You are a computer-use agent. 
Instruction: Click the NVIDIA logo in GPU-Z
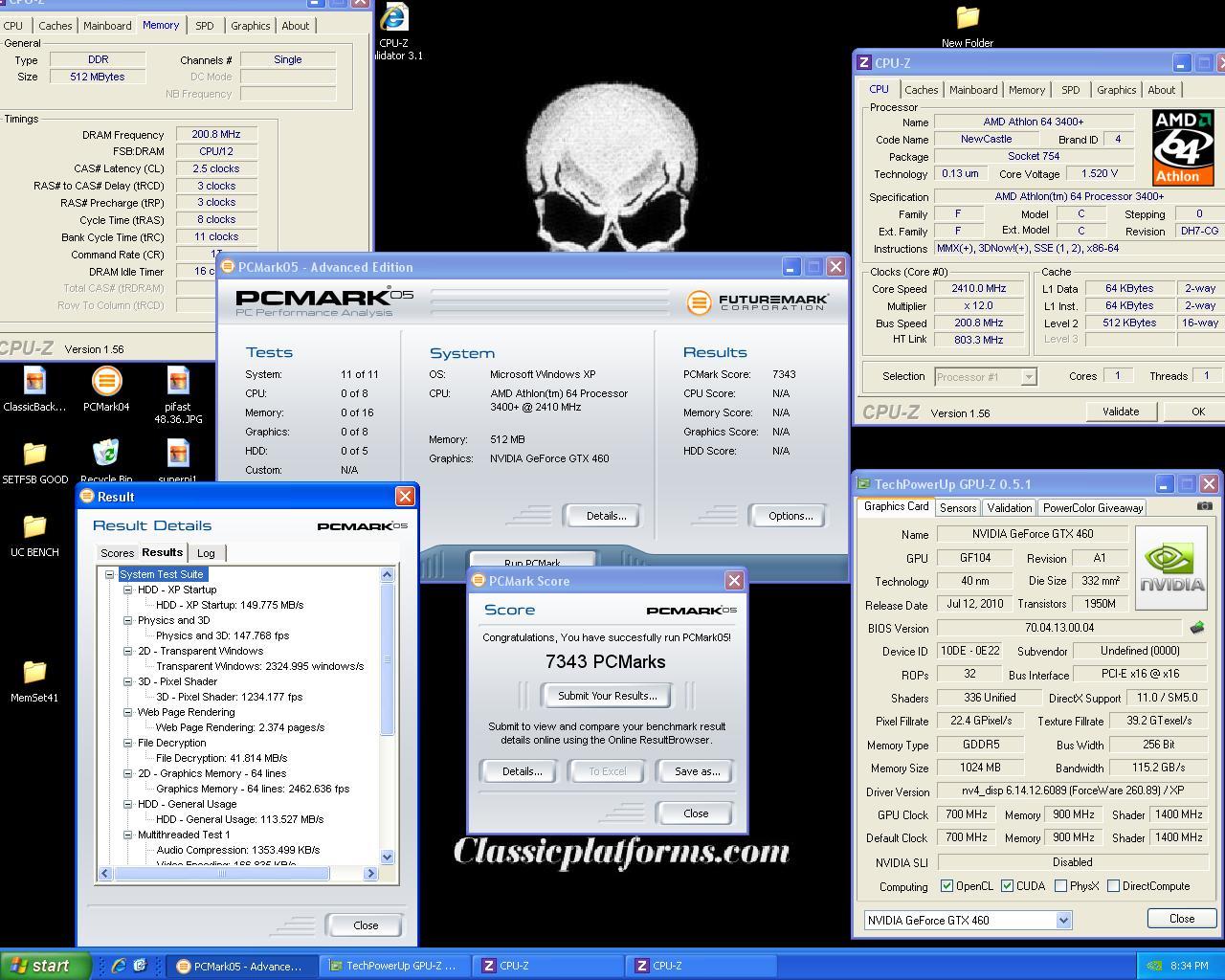[x=1171, y=568]
